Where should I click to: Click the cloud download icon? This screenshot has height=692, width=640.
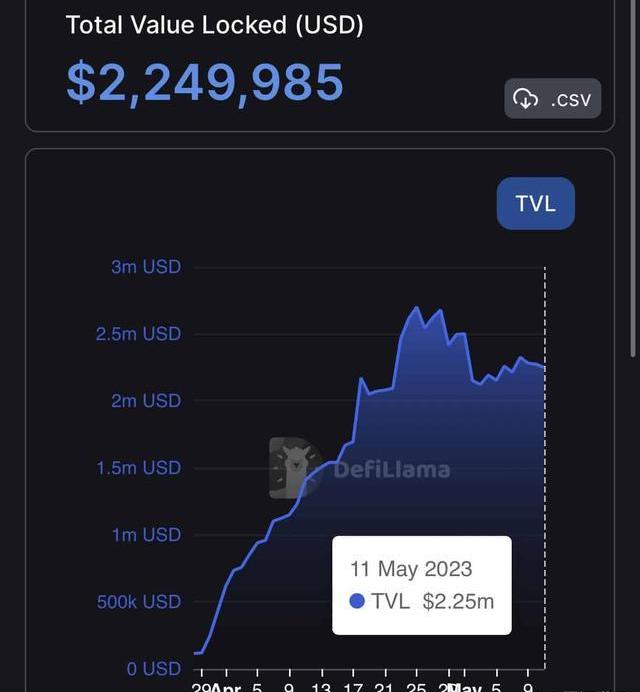pos(526,98)
